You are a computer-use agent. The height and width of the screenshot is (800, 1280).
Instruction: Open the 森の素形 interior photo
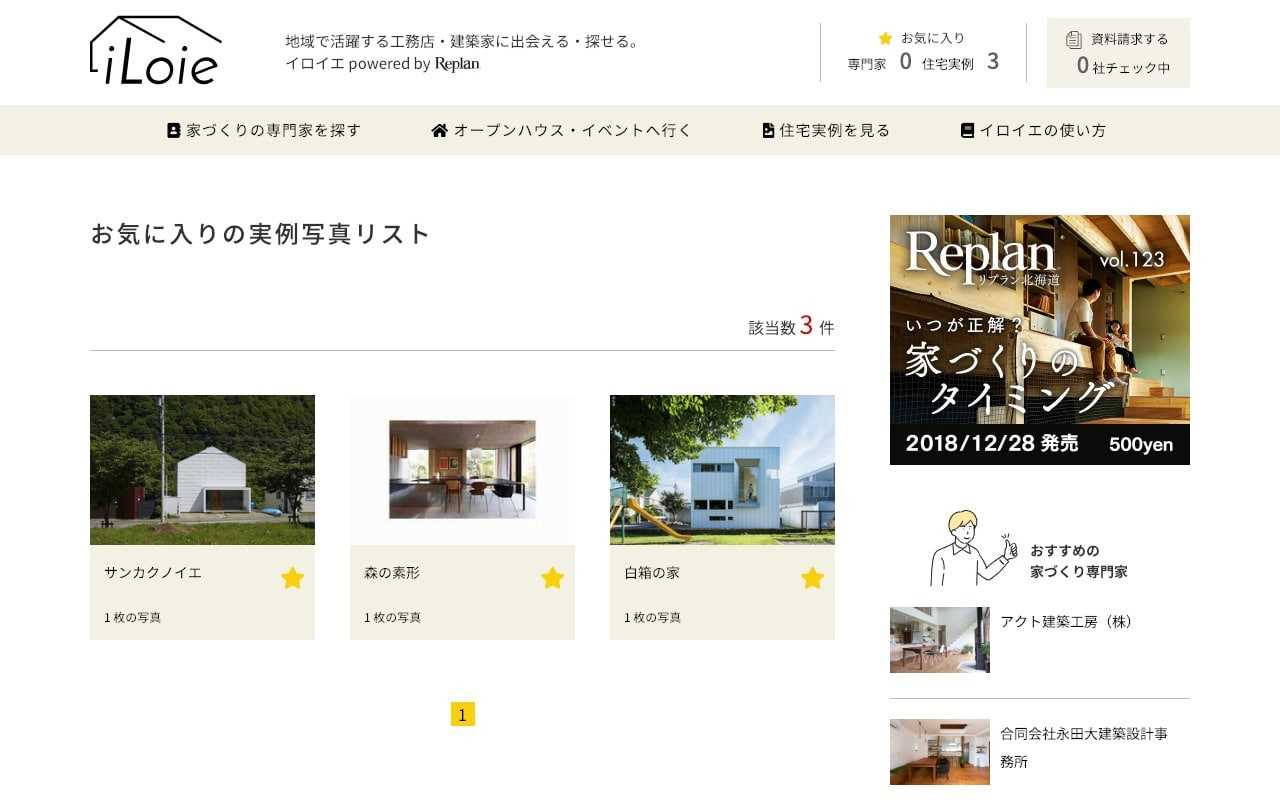[462, 470]
